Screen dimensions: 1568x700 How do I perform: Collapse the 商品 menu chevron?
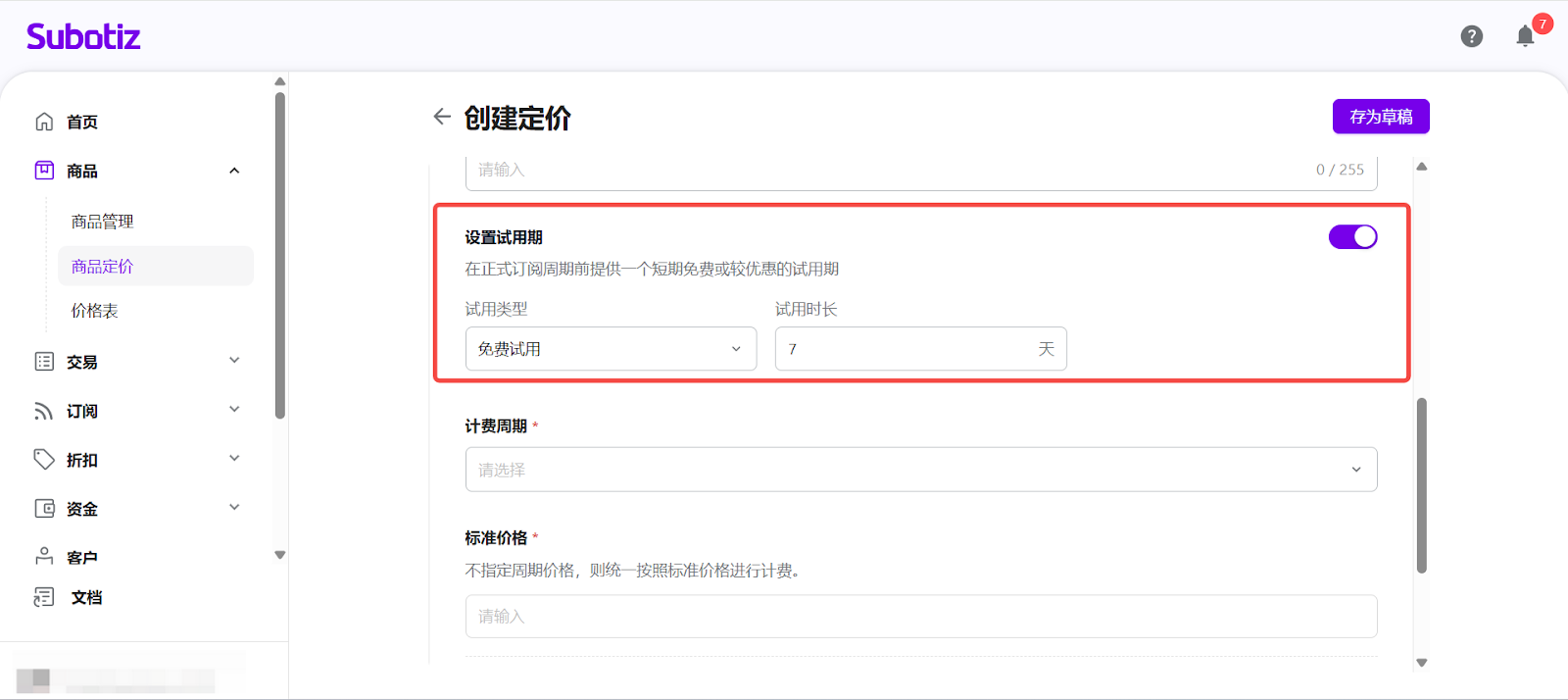click(x=234, y=171)
